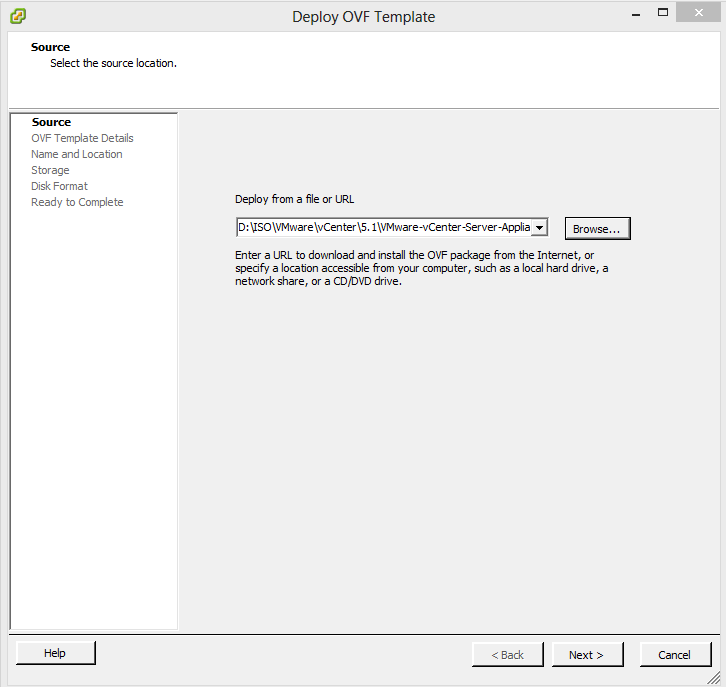Click the vSphere icon in title bar
Screen dimensions: 726x687
[18, 16]
